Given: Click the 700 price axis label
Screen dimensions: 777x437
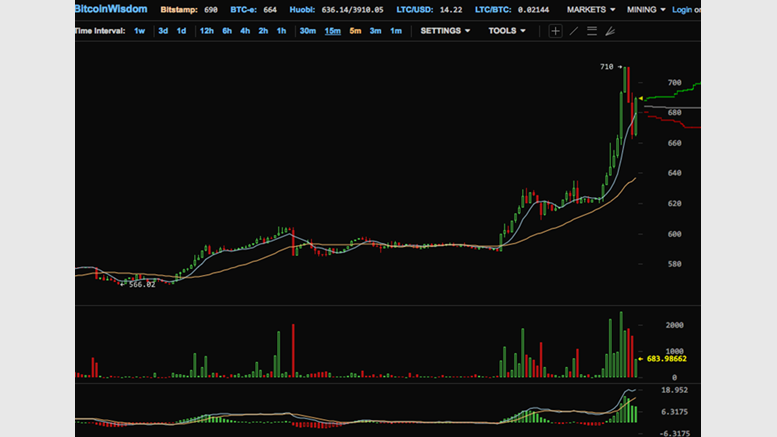Looking at the screenshot, I should pos(674,83).
